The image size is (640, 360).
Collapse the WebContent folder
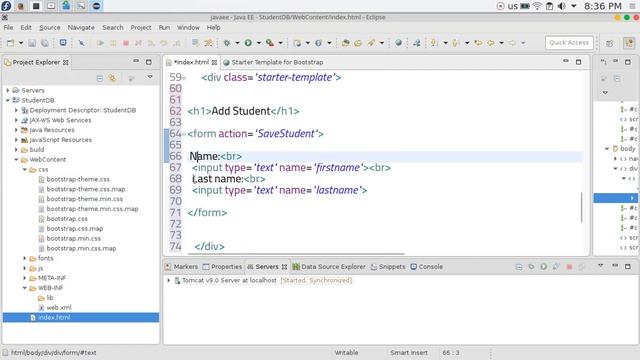click(16, 160)
